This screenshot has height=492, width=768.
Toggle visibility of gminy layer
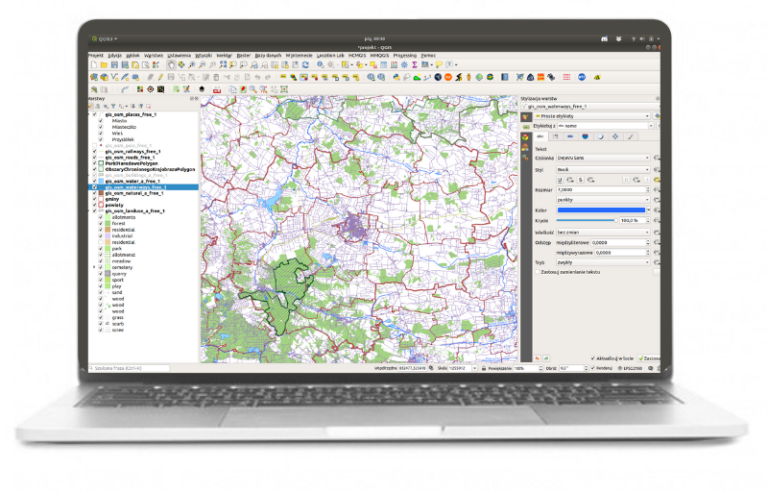click(95, 199)
